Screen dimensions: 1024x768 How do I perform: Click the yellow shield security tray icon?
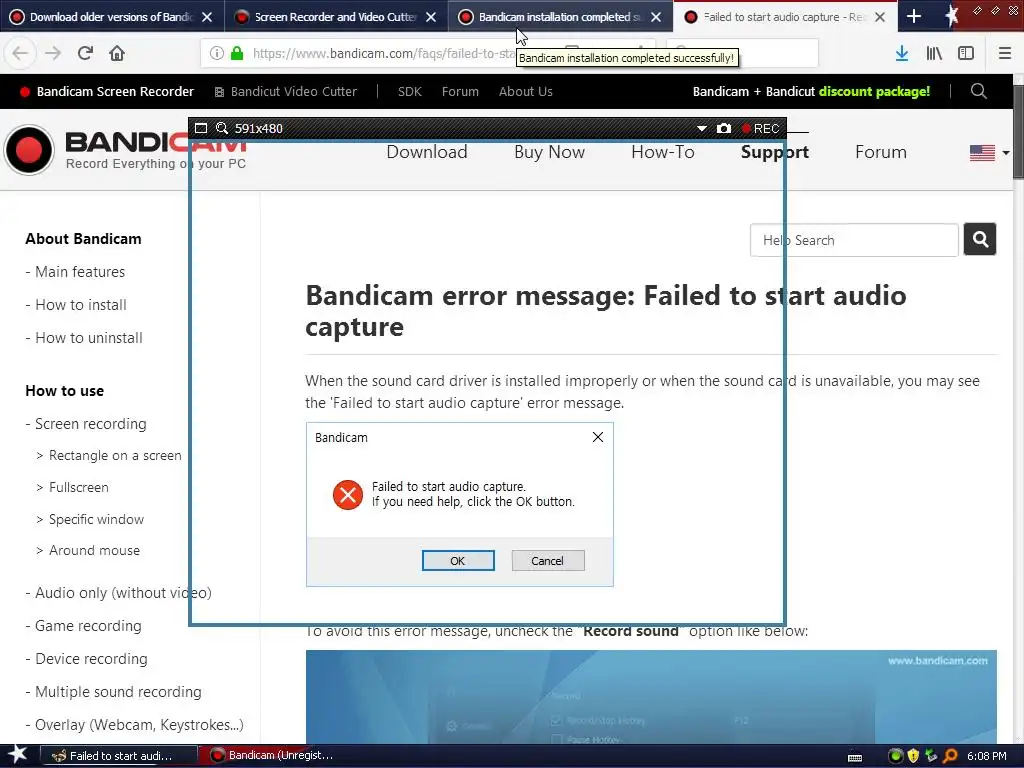(914, 756)
